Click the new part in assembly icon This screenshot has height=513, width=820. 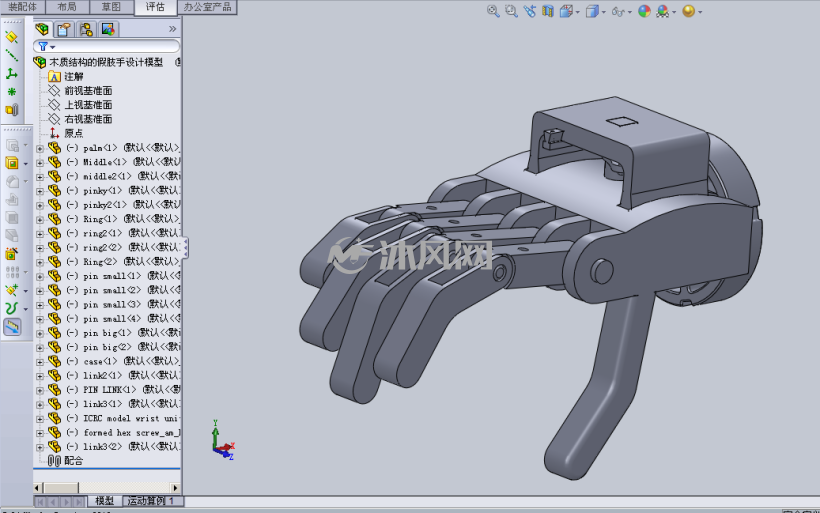(12, 254)
